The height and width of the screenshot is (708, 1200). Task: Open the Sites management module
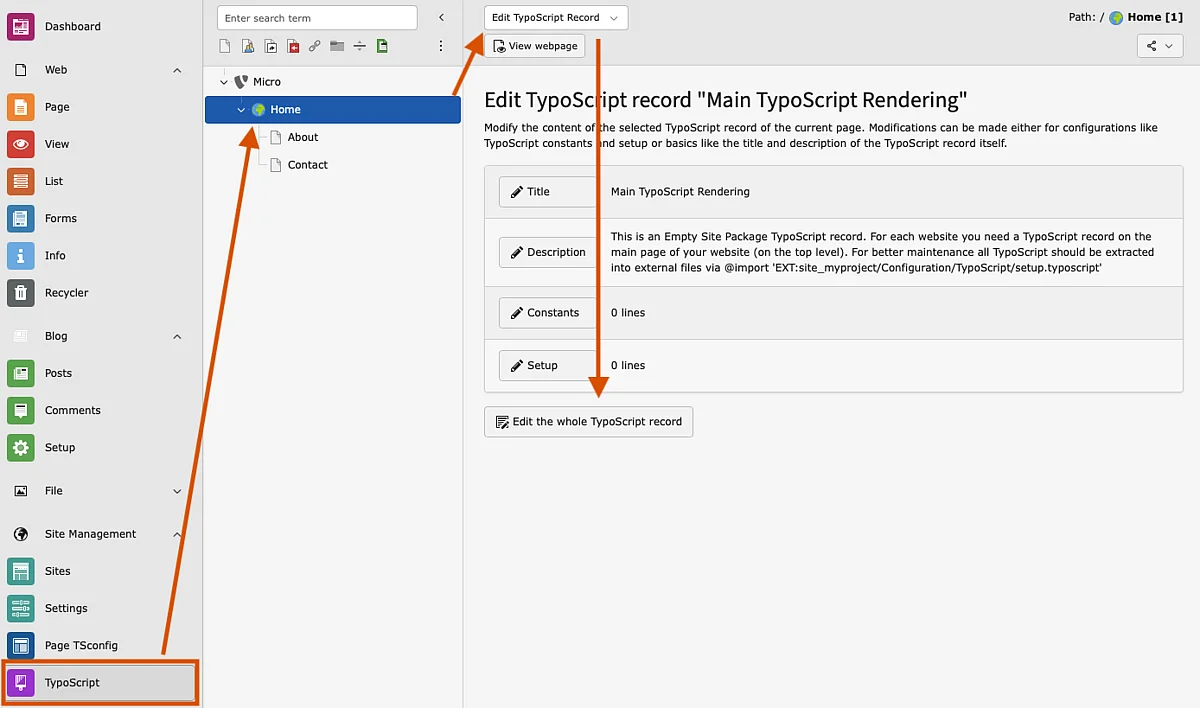click(x=57, y=571)
